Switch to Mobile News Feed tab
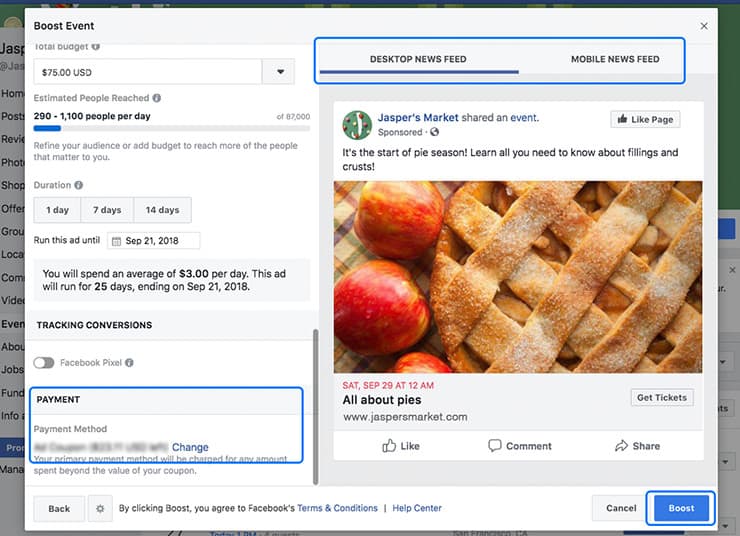Screen dimensions: 740x536 (614, 60)
